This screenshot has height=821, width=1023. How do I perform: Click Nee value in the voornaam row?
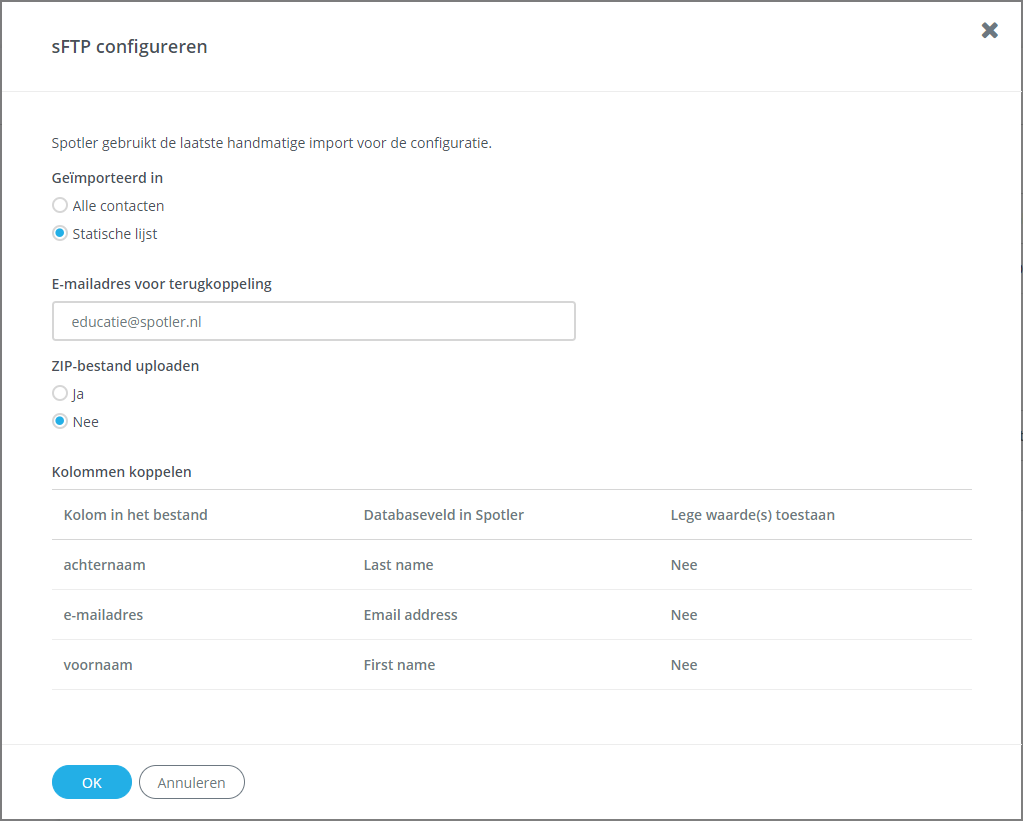[x=684, y=665]
